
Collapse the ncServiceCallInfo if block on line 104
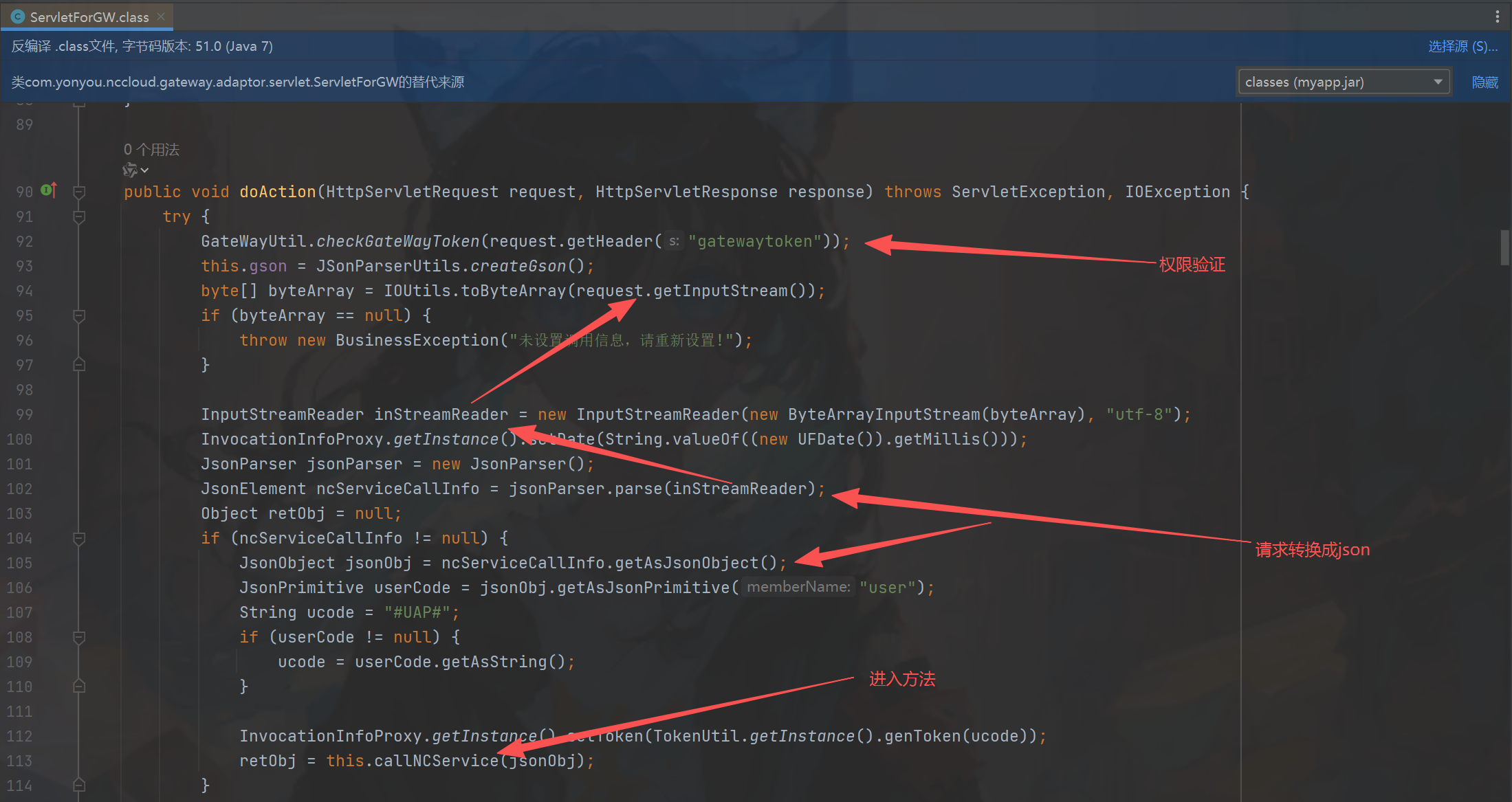79,538
